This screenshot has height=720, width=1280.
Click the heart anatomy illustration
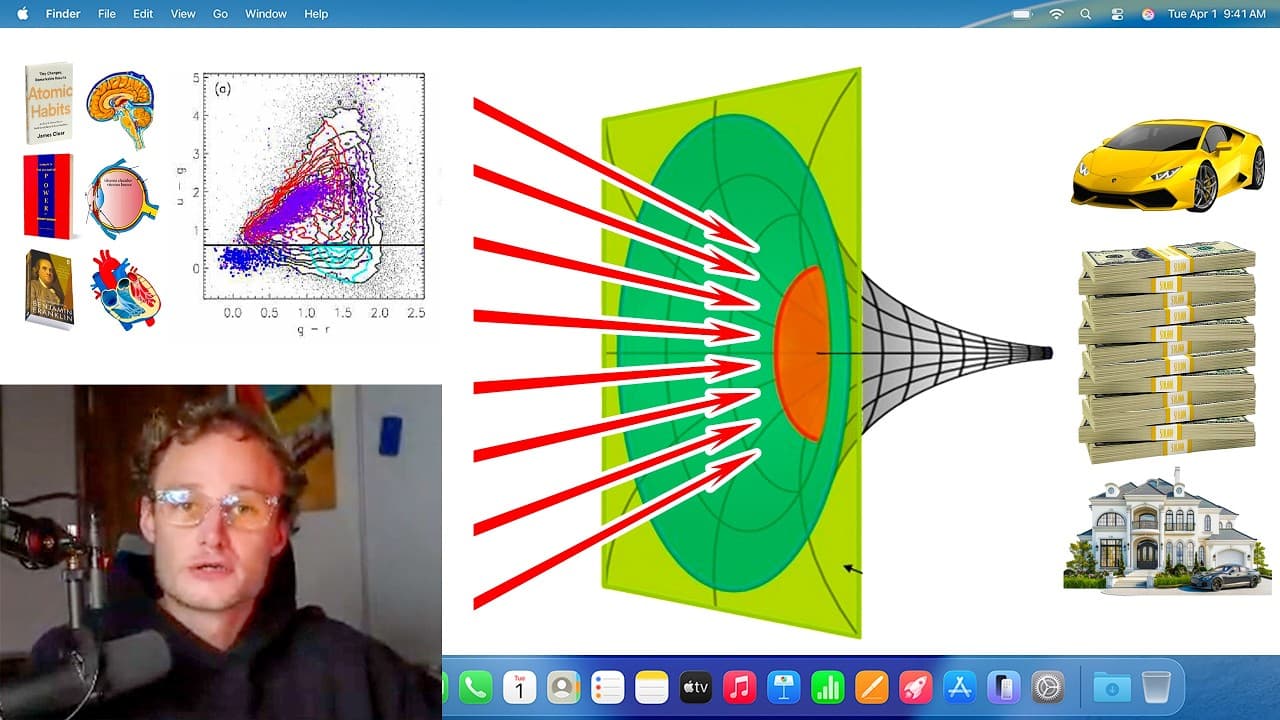click(126, 290)
